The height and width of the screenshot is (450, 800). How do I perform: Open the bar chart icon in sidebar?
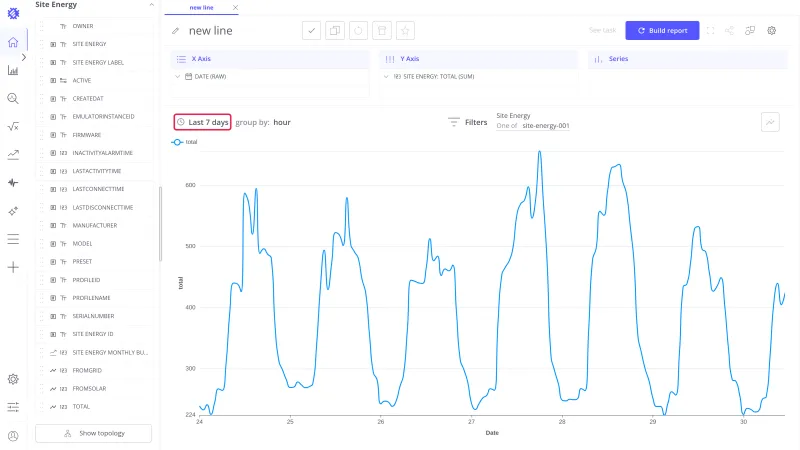(x=13, y=70)
